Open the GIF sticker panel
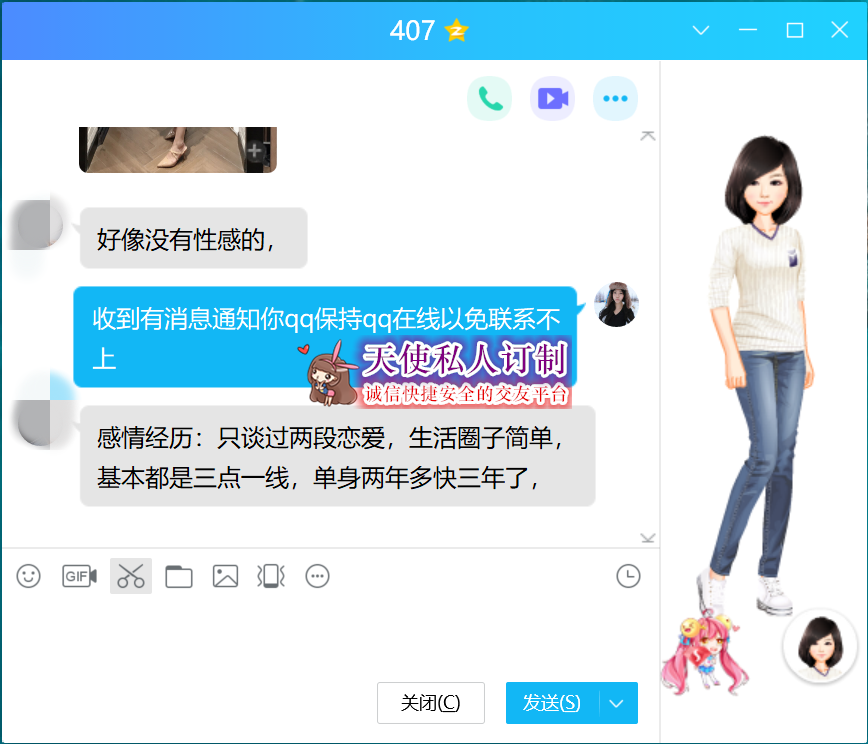This screenshot has height=744, width=868. (79, 576)
